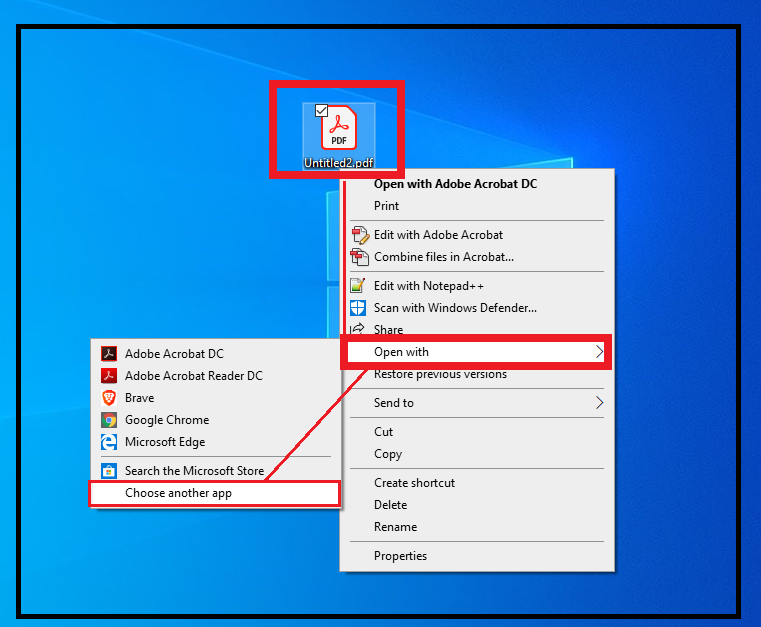The height and width of the screenshot is (627, 761).
Task: Choose Open with Adobe Acrobat DC
Action: (x=455, y=184)
